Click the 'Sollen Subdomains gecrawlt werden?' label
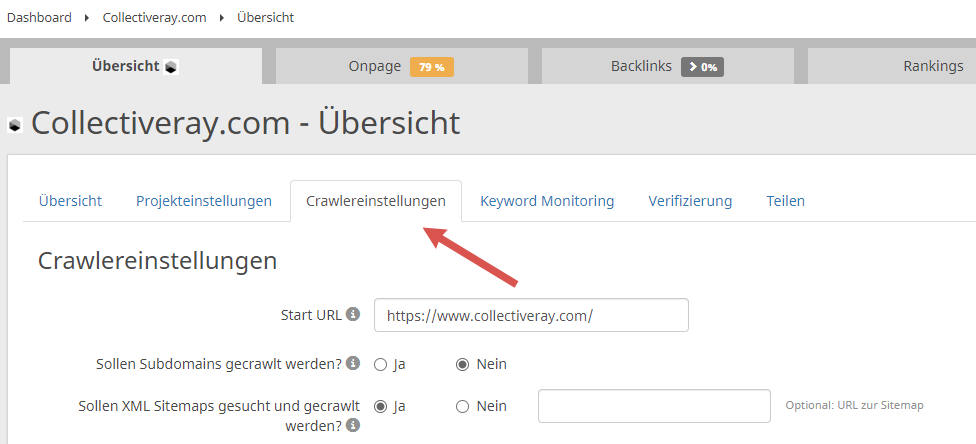Viewport: 976px width, 444px height. pyautogui.click(x=219, y=364)
